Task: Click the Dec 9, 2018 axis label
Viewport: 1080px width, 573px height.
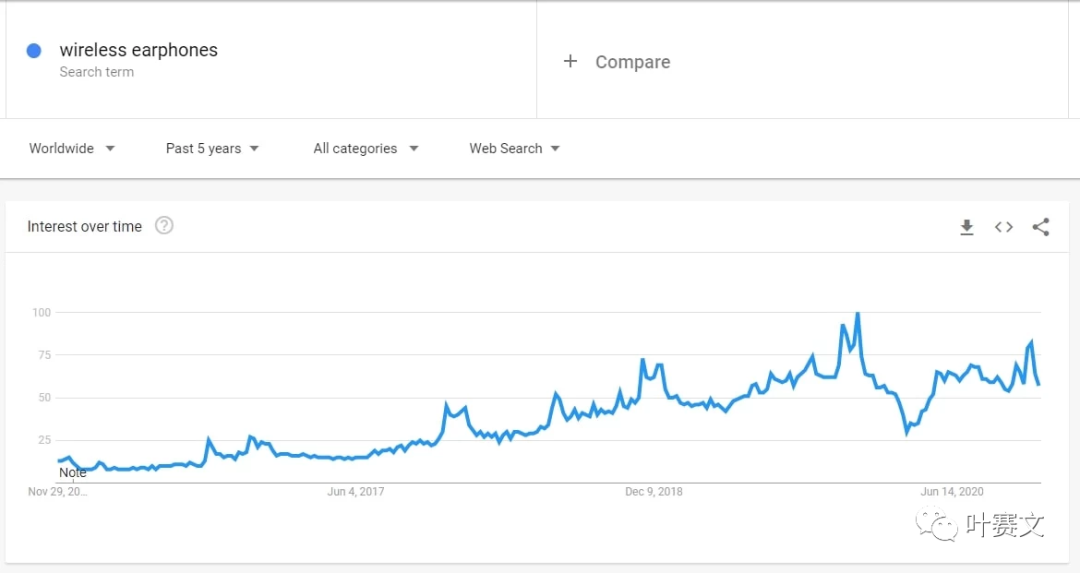Action: coord(654,491)
